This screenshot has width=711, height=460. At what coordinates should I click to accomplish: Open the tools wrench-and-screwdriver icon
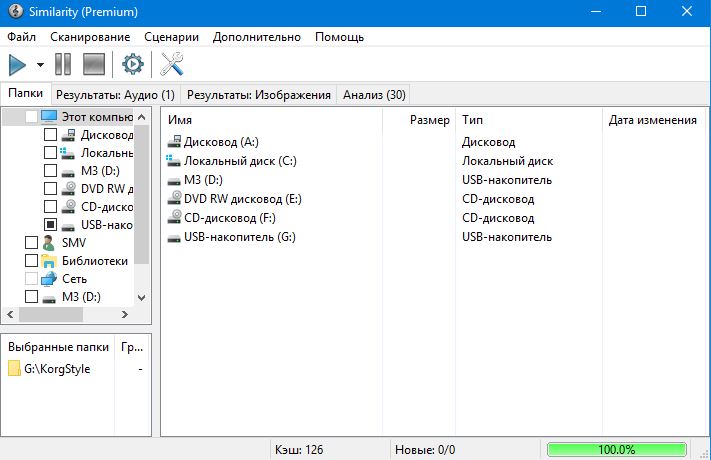[173, 65]
